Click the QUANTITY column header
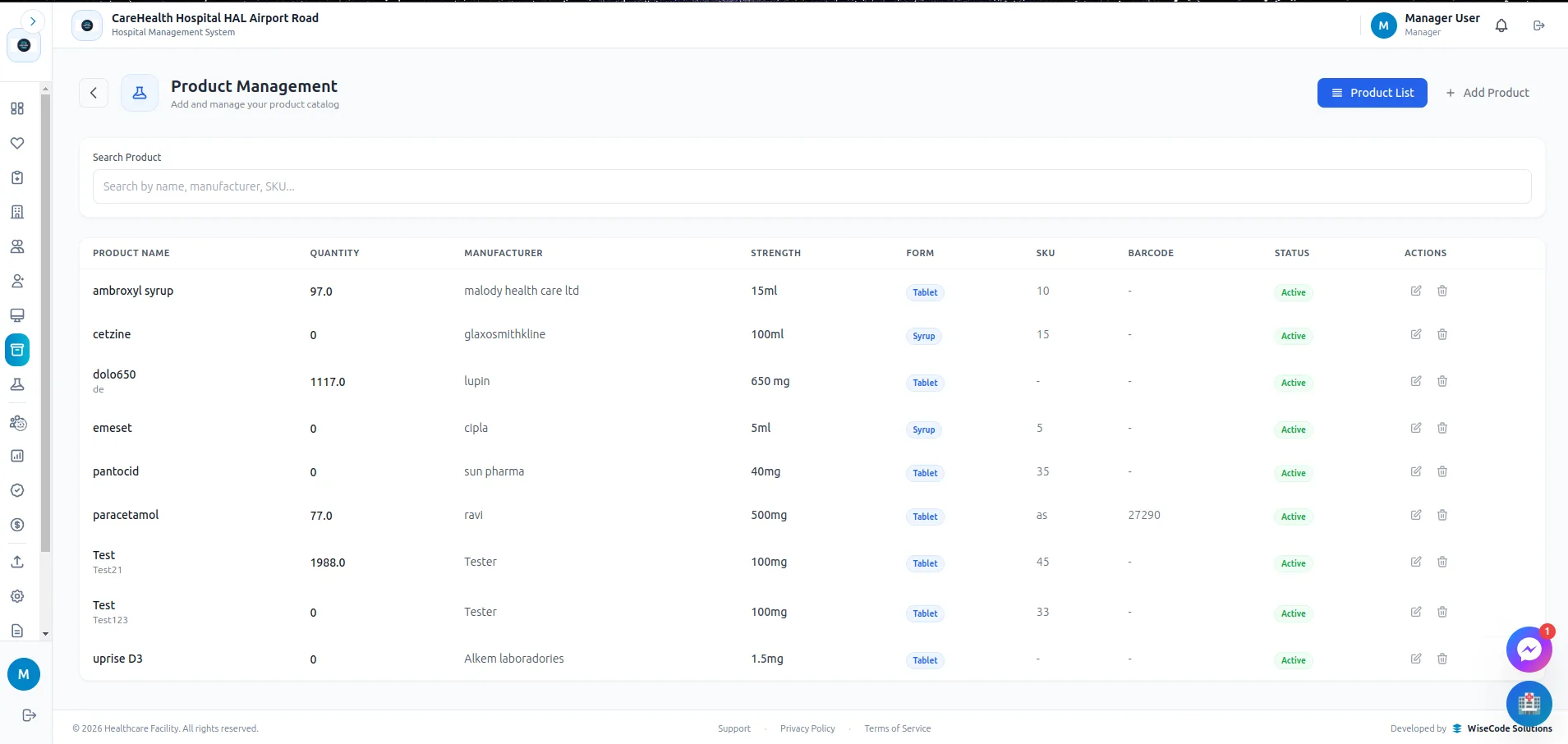Image resolution: width=1568 pixels, height=744 pixels. [335, 253]
